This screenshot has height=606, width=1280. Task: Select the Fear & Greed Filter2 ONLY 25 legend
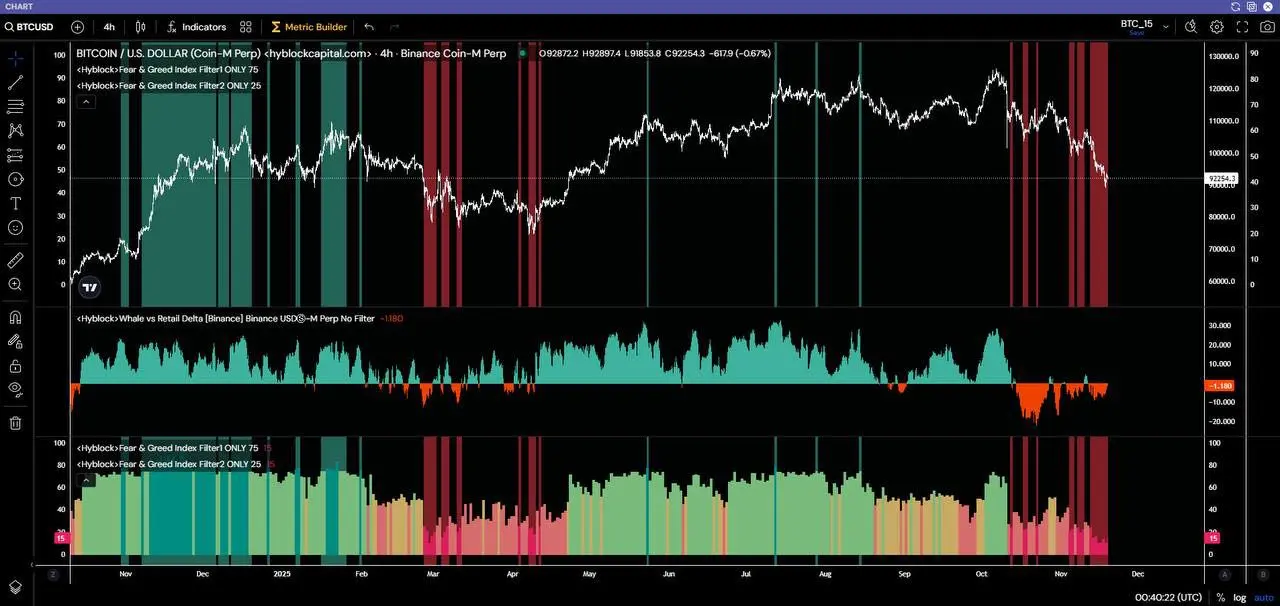pyautogui.click(x=169, y=86)
